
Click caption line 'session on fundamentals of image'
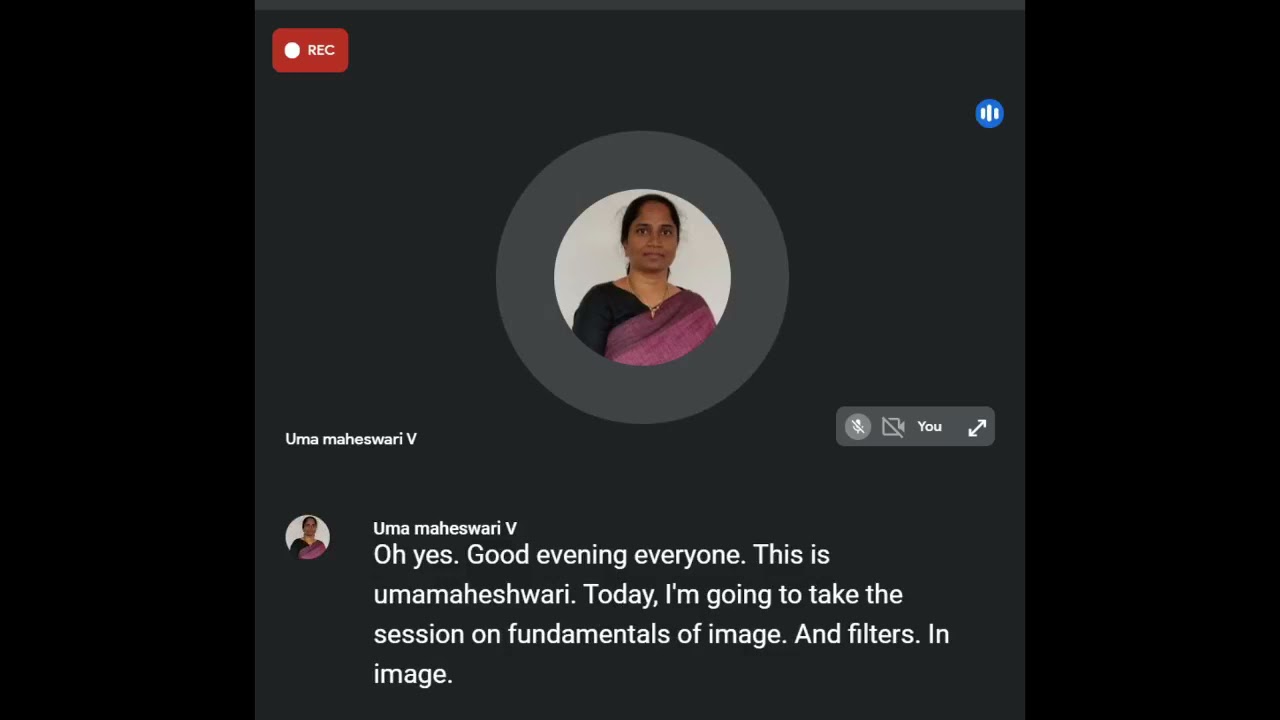click(x=580, y=634)
